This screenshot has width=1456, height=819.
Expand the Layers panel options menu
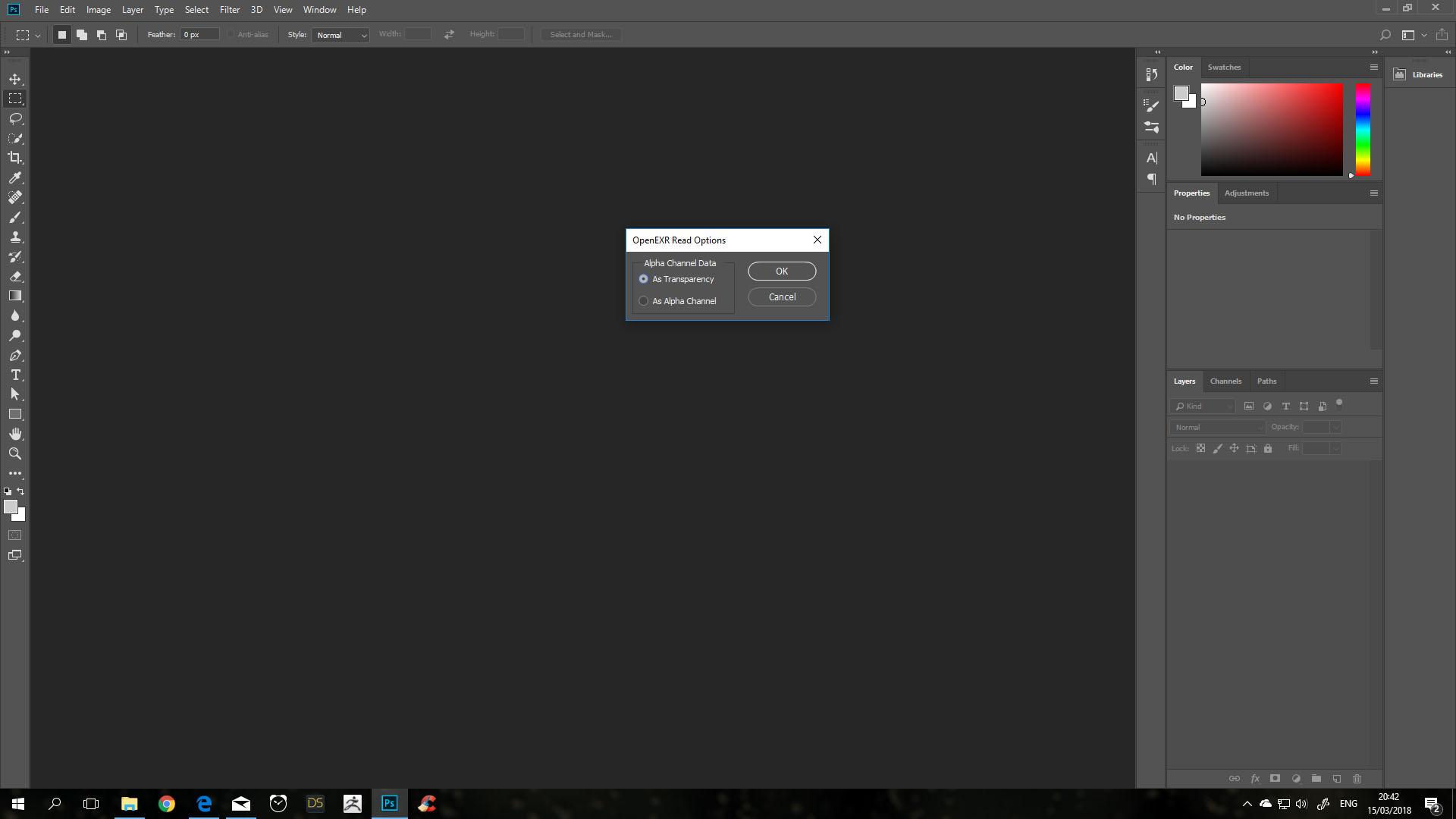(x=1373, y=381)
